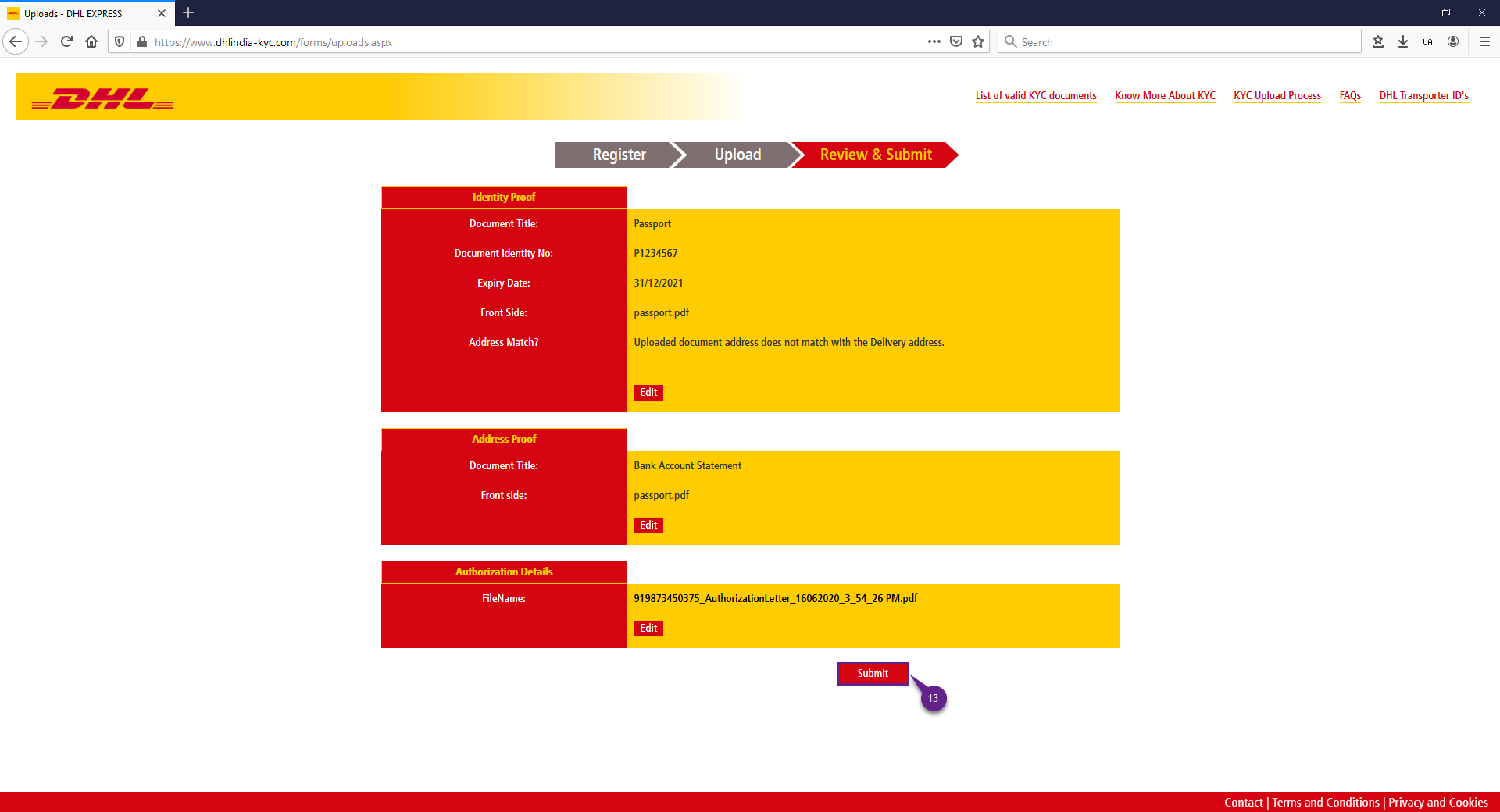Select the Review & Submit step
The height and width of the screenshot is (812, 1500).
[x=876, y=155]
